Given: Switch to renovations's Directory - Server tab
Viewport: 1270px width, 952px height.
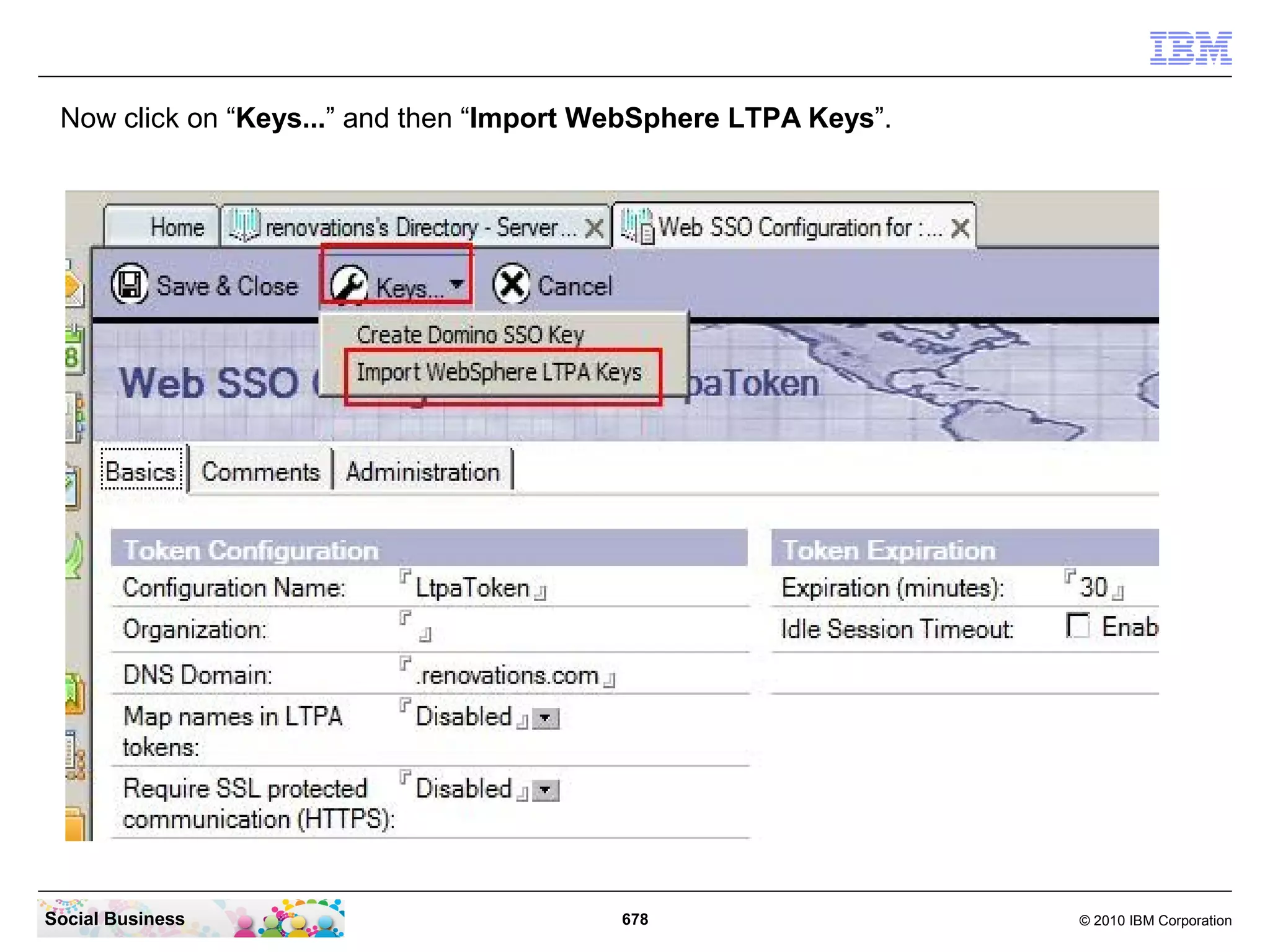Looking at the screenshot, I should (x=415, y=227).
